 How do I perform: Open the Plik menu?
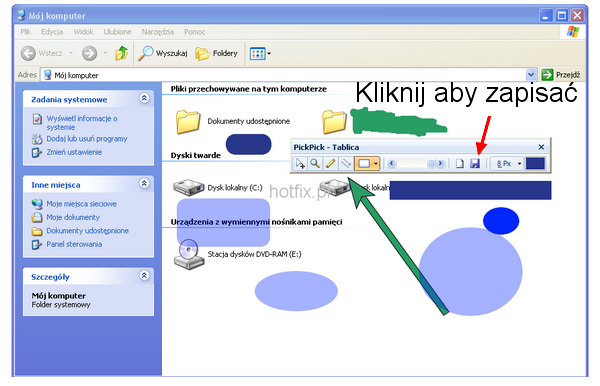[x=26, y=32]
